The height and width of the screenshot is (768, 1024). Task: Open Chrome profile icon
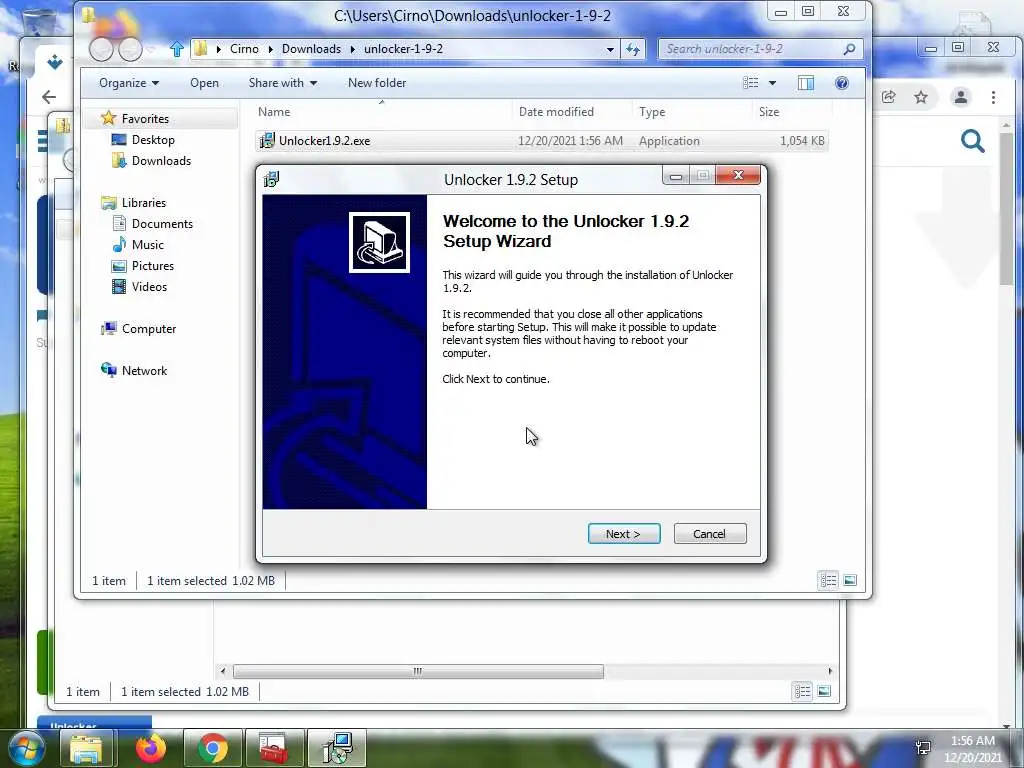point(961,97)
